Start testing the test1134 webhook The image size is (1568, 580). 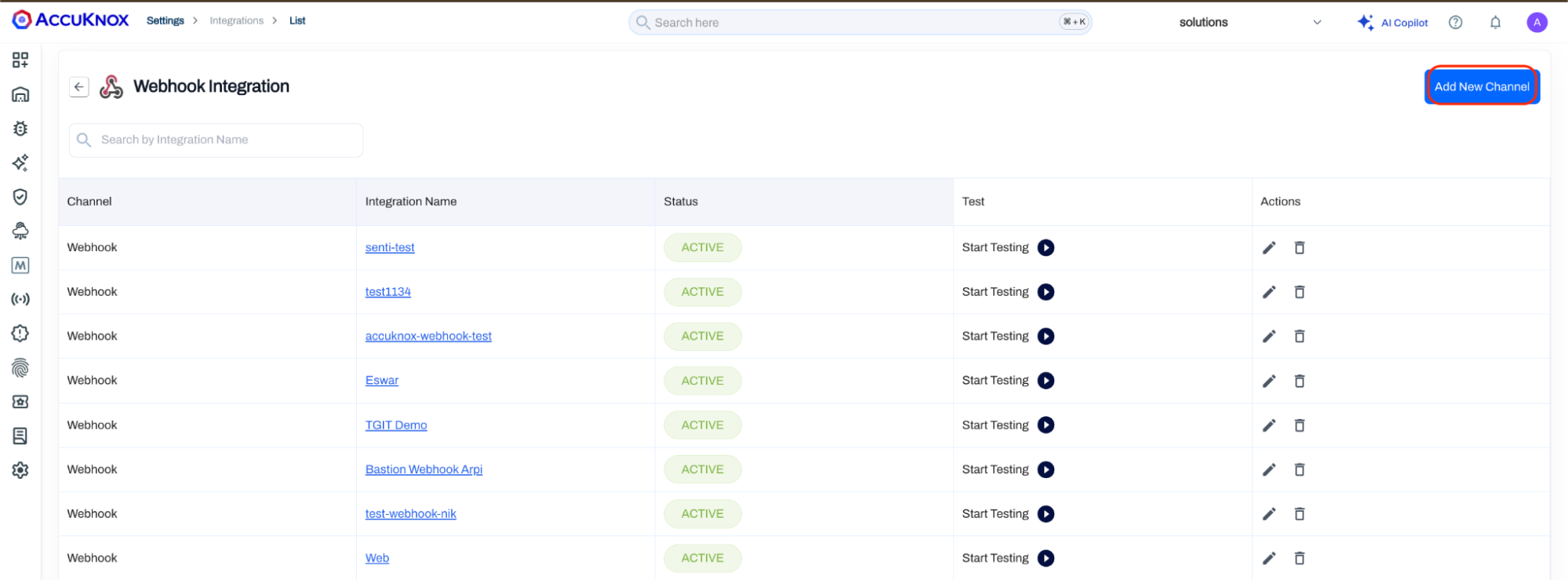1046,292
